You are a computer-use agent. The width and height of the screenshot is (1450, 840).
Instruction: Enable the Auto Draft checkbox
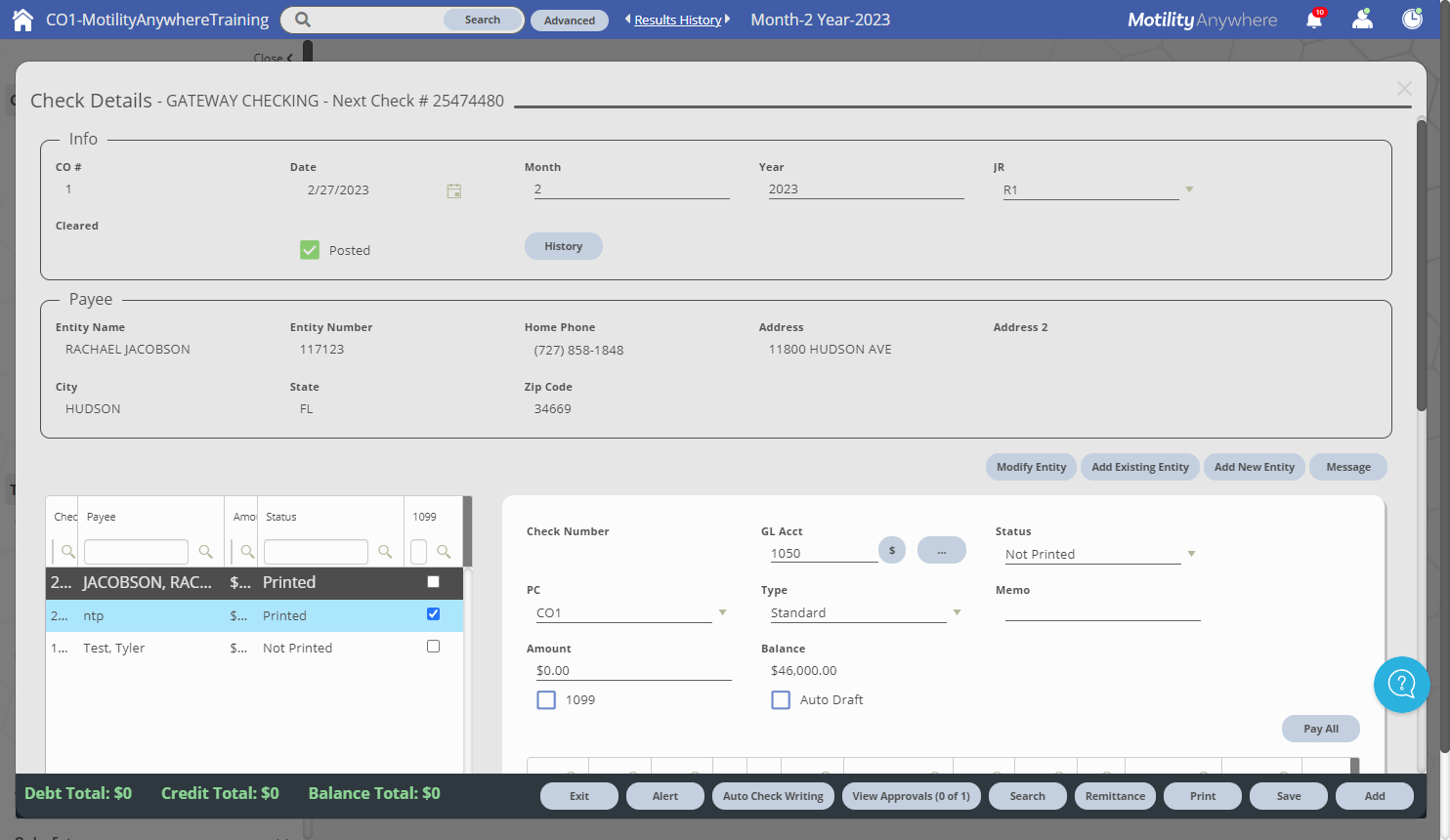point(781,699)
